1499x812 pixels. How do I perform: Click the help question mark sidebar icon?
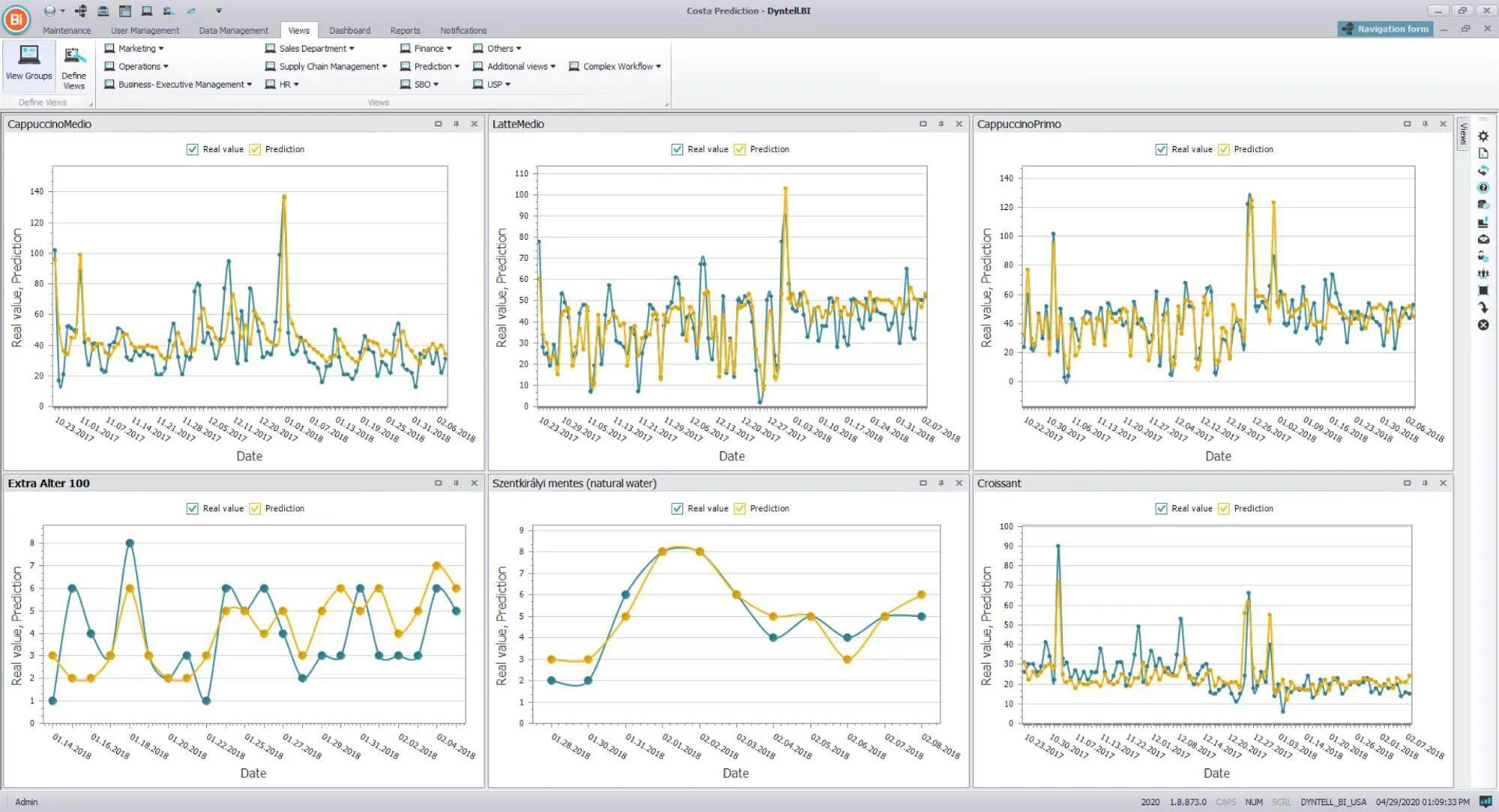click(x=1483, y=187)
